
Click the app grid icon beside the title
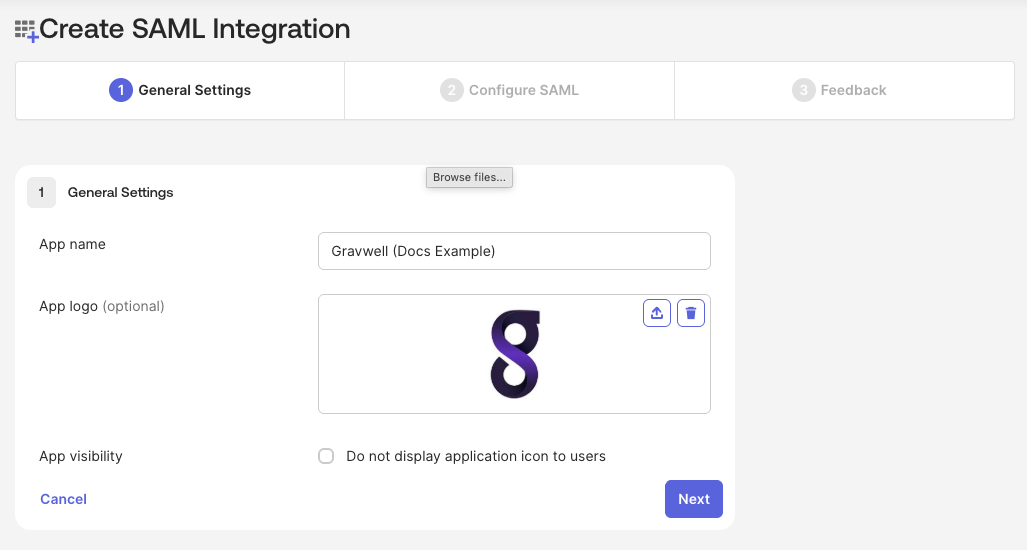[26, 31]
